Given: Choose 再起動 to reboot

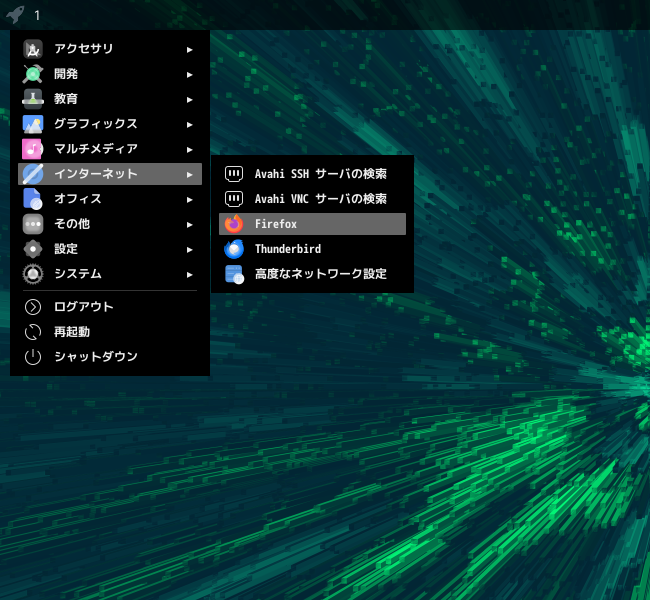Looking at the screenshot, I should point(110,332).
